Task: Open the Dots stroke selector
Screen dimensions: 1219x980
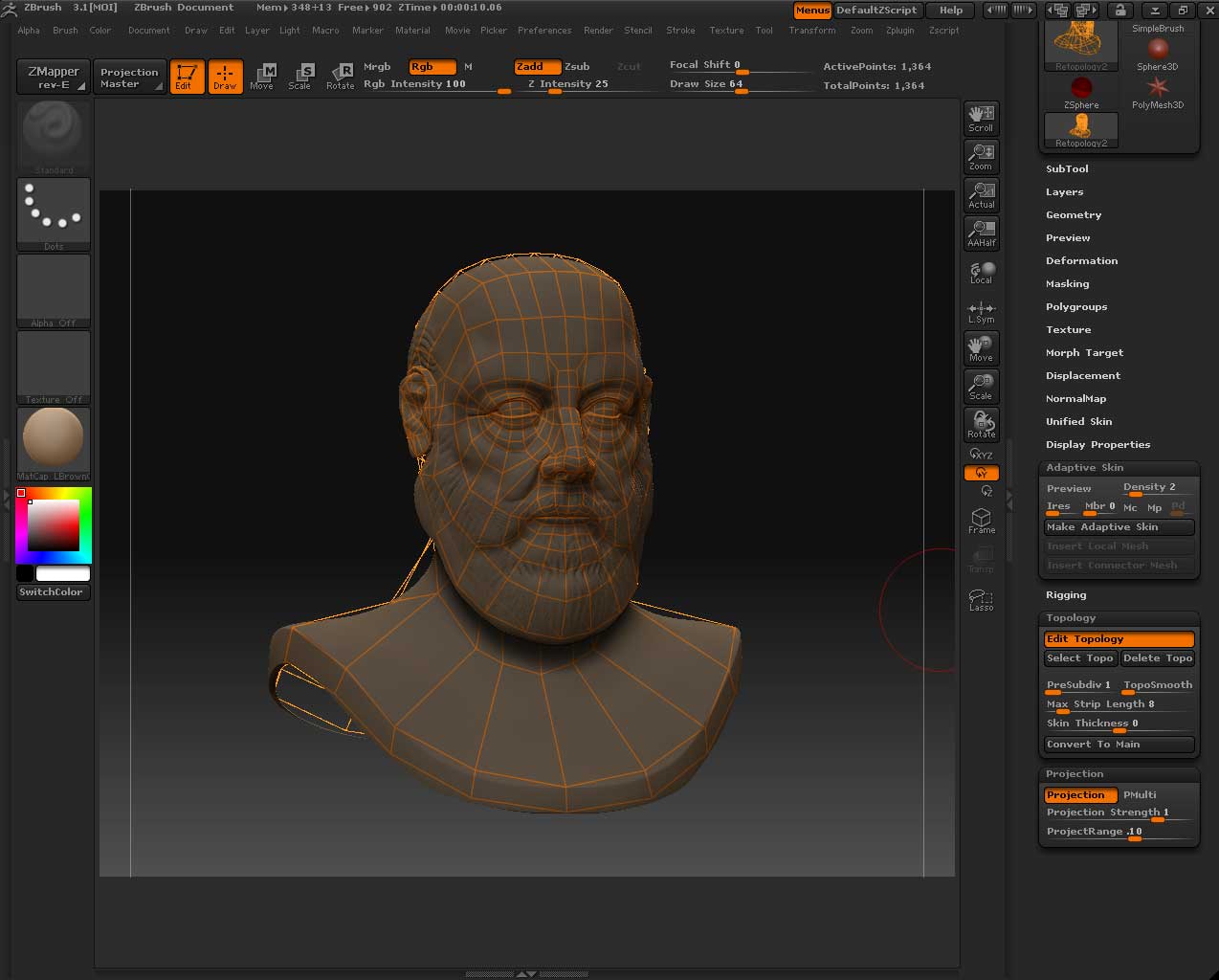Action: (54, 213)
